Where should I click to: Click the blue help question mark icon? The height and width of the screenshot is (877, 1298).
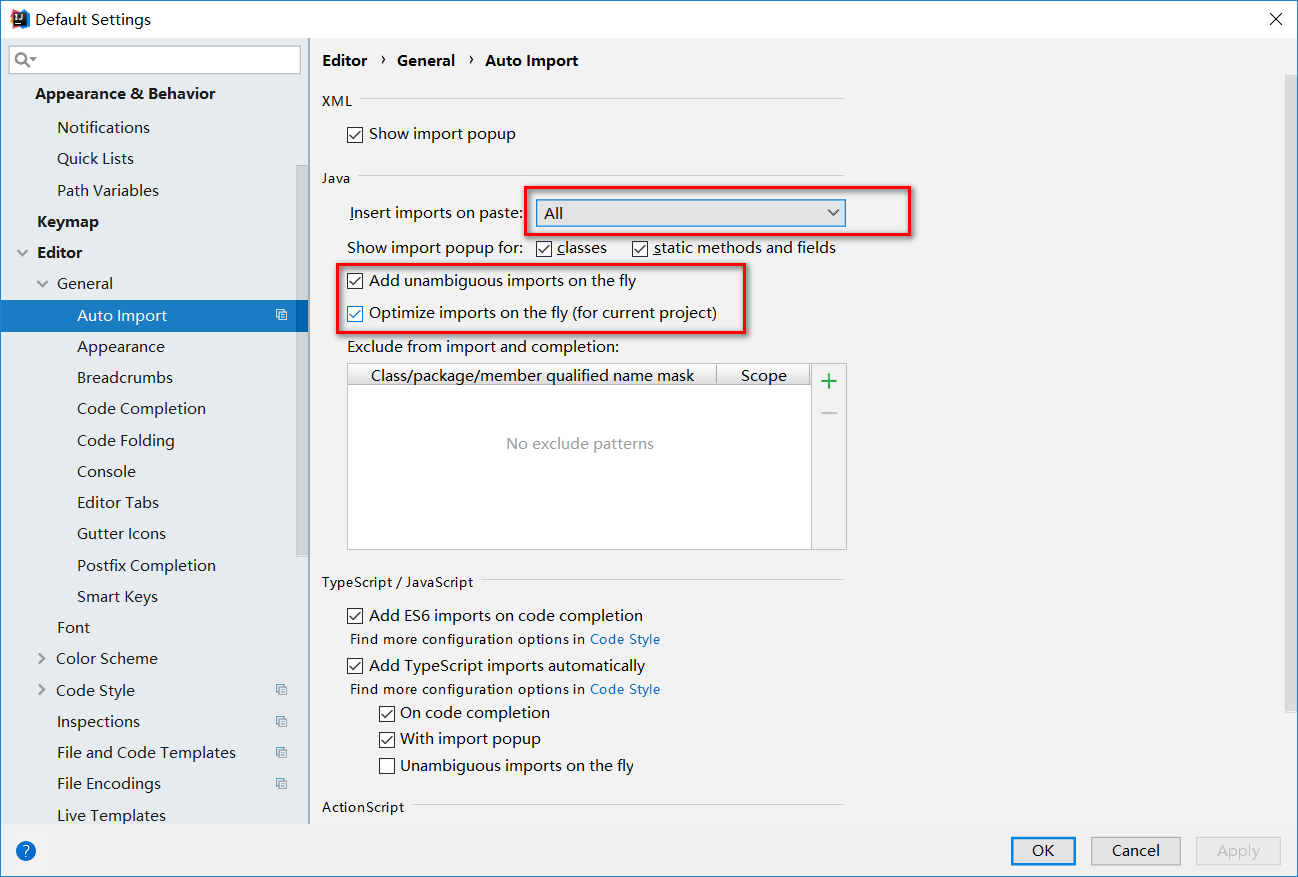coord(26,851)
